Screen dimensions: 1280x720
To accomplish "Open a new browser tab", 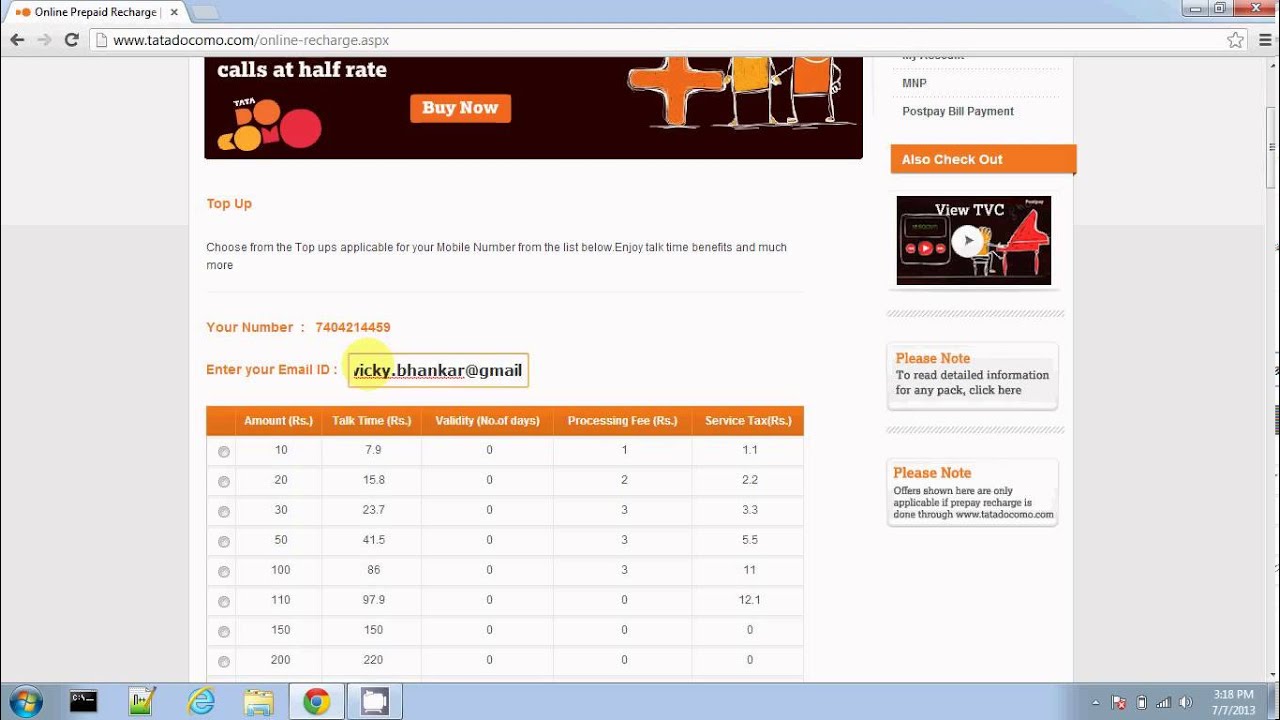I will coord(204,12).
